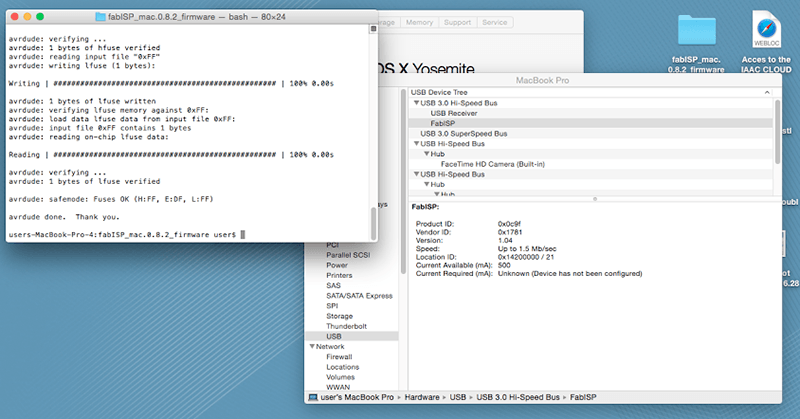Click the split-pane divider handle below the device tree
Screen dimensions: 800x419
(595, 199)
